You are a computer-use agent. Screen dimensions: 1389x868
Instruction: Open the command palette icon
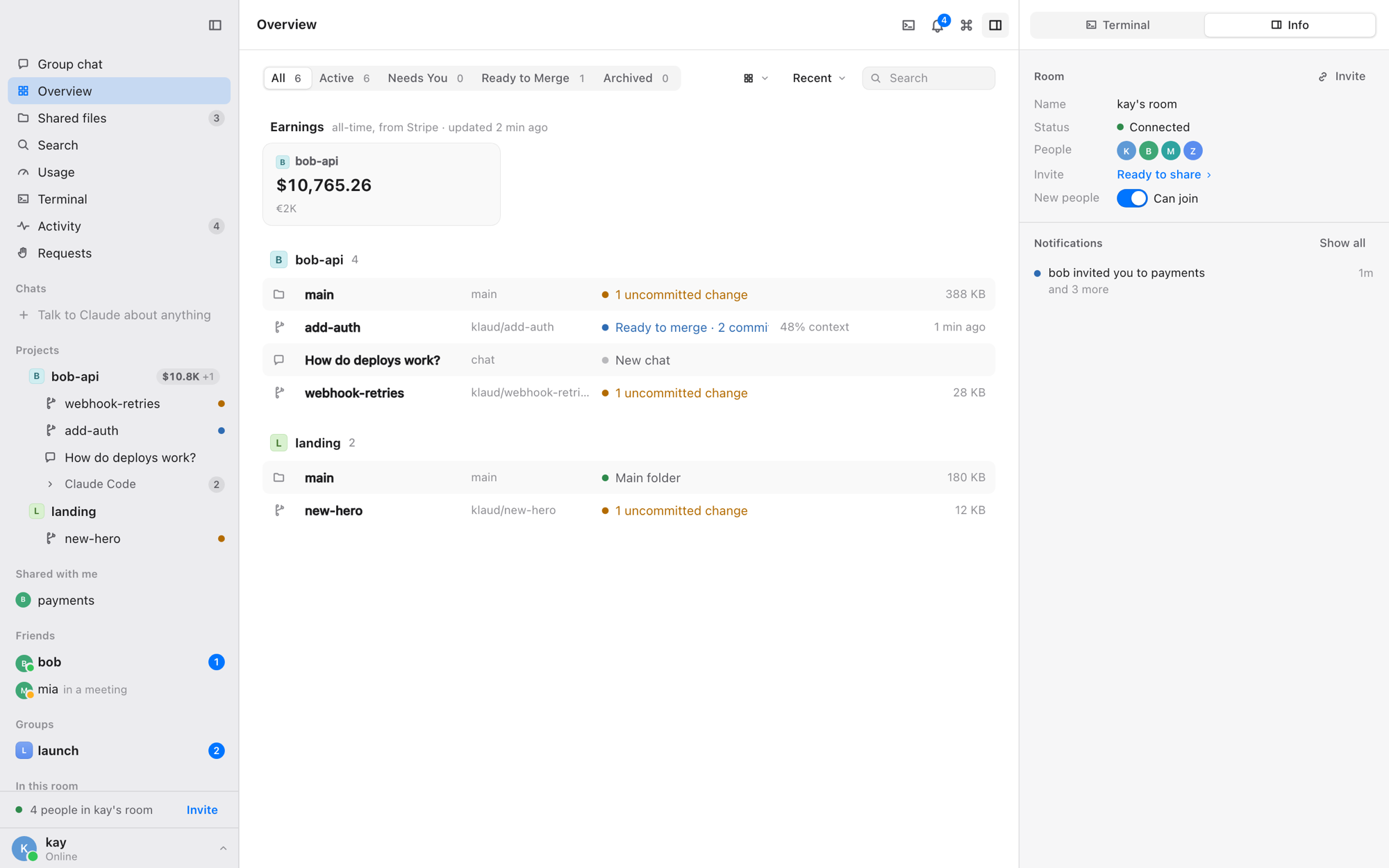tap(966, 26)
